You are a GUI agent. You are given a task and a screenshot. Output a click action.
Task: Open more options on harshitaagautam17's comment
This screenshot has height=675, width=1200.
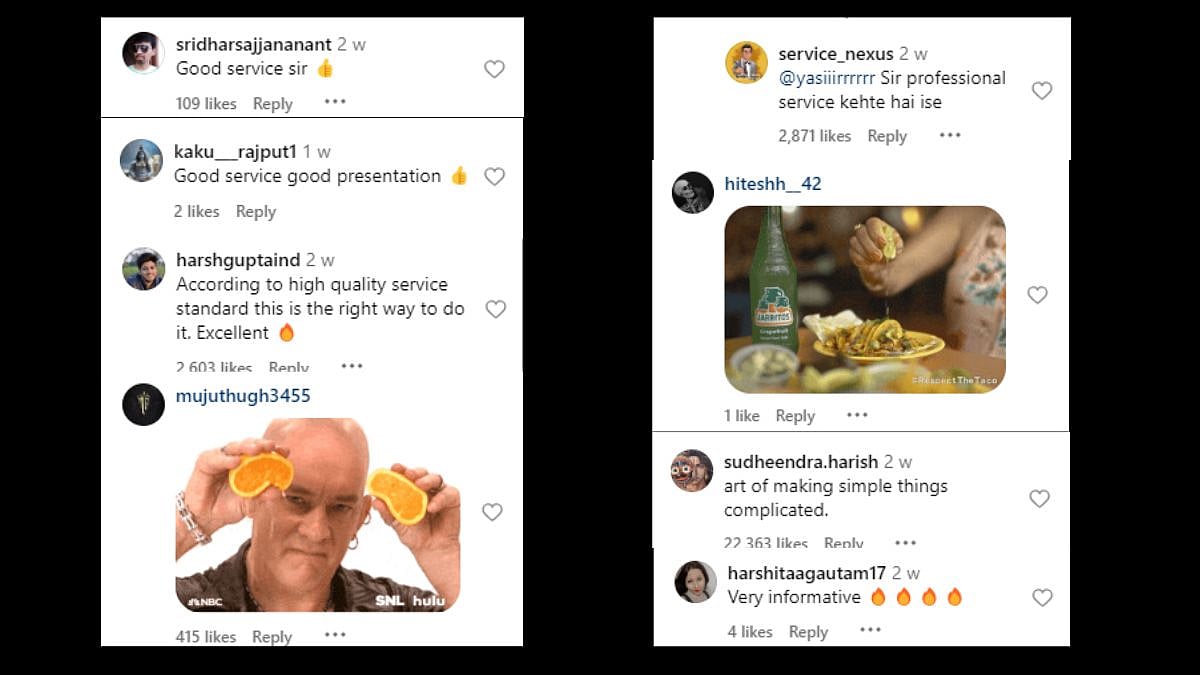click(871, 630)
